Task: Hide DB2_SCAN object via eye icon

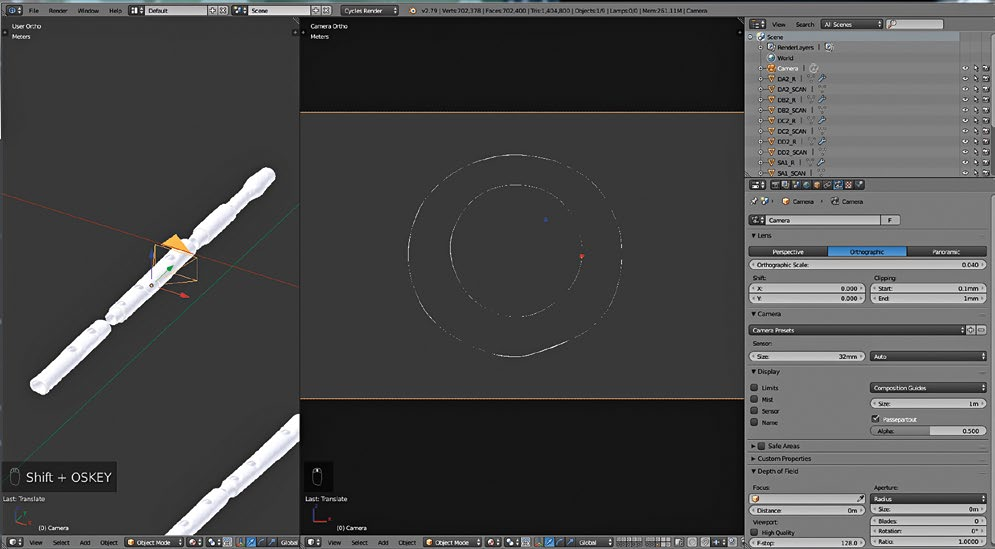Action: (x=965, y=110)
